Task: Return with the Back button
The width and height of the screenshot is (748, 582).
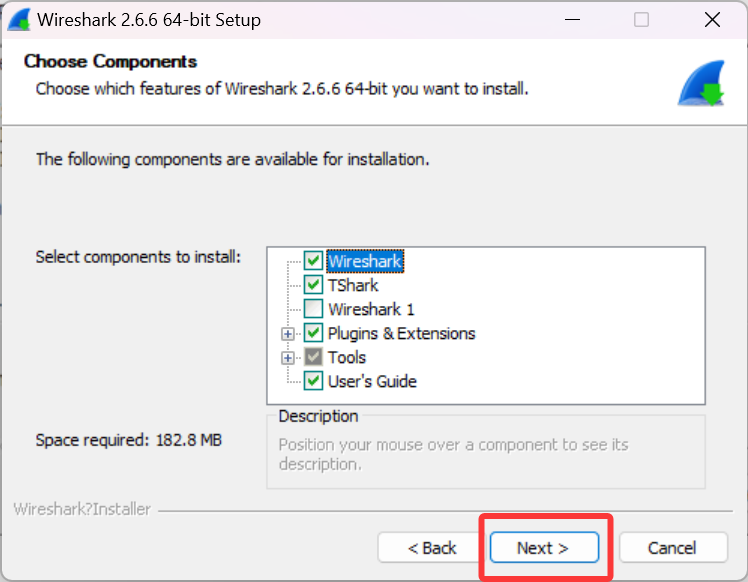Action: click(432, 548)
